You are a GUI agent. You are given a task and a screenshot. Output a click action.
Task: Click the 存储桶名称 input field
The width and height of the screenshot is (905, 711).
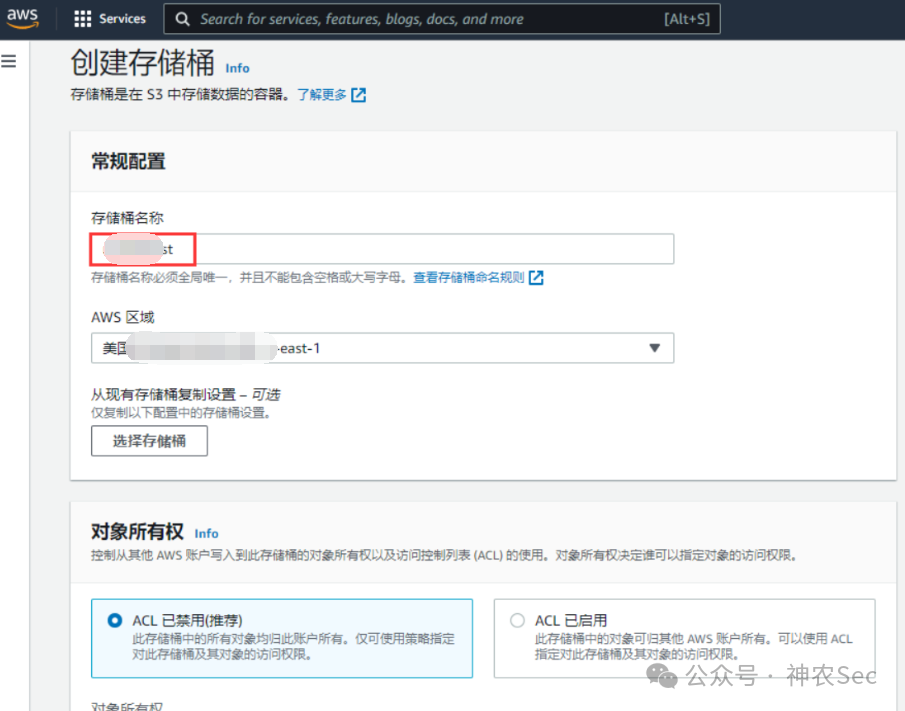click(x=382, y=249)
